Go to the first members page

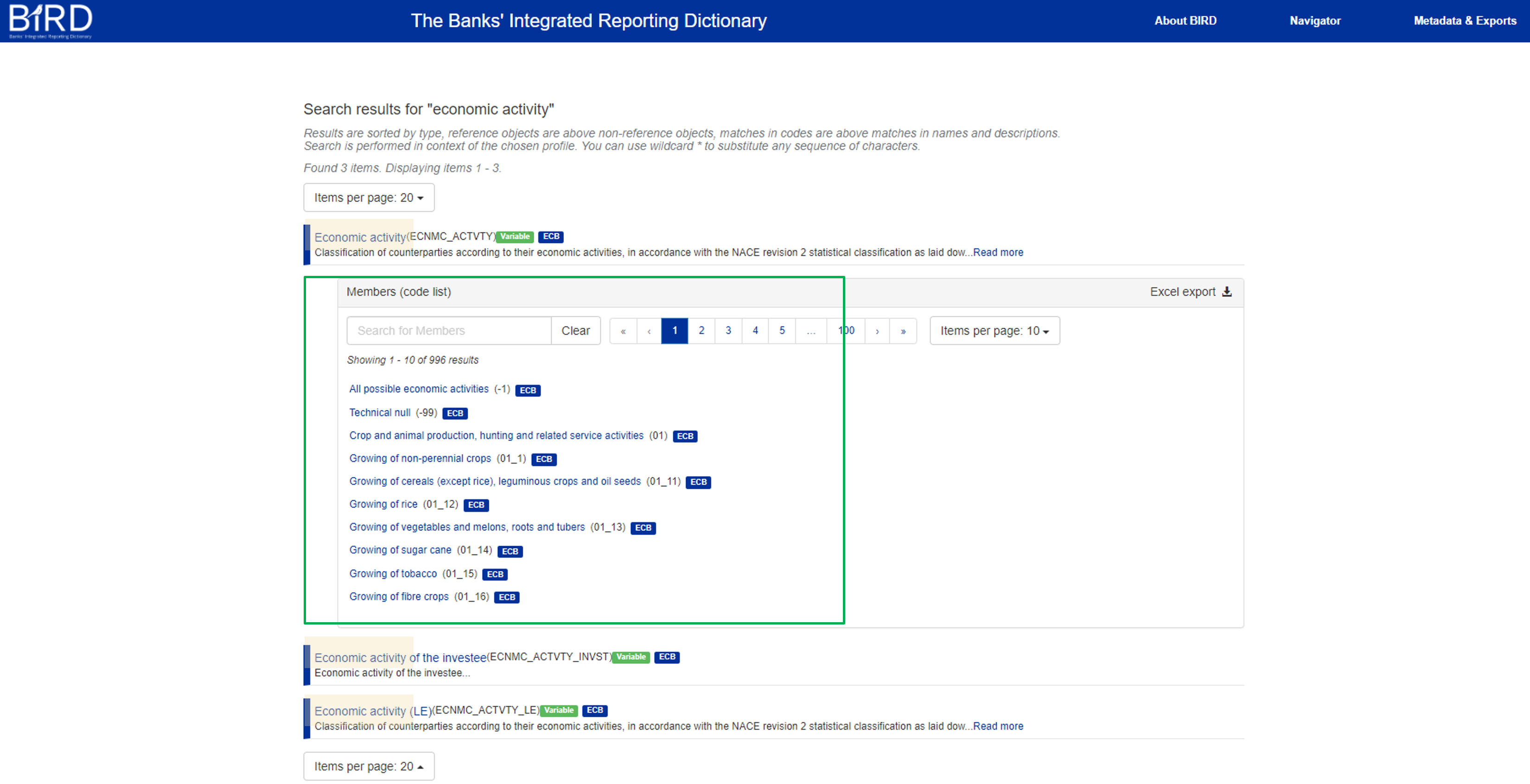(623, 331)
